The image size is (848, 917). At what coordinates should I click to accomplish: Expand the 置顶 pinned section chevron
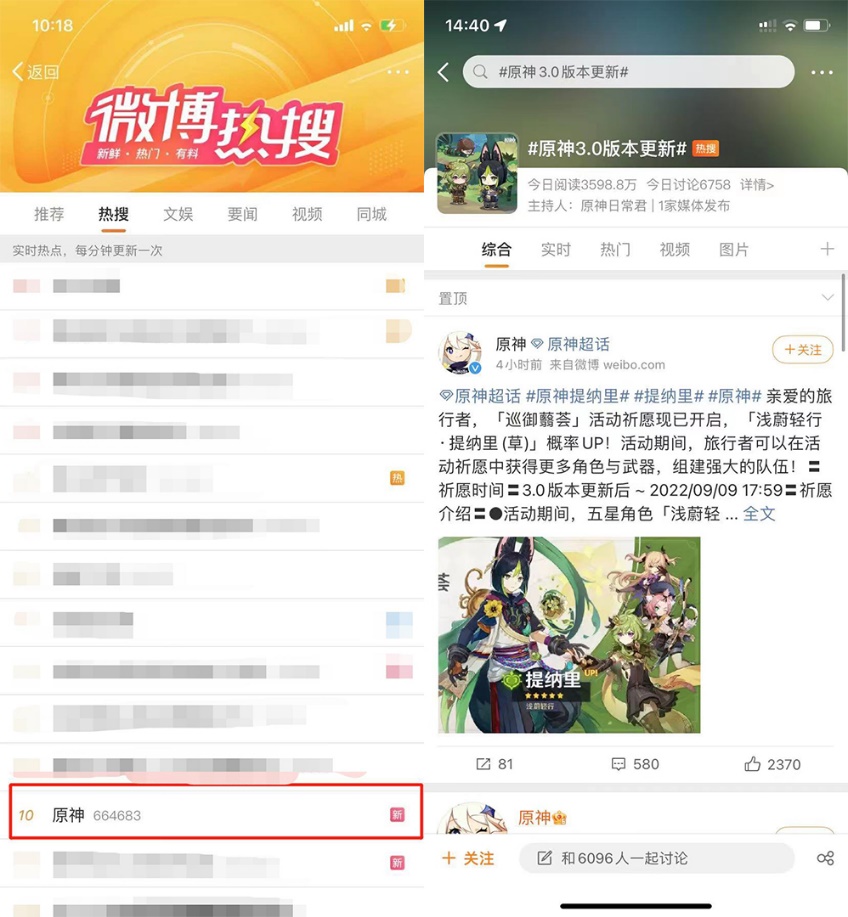coord(827,298)
